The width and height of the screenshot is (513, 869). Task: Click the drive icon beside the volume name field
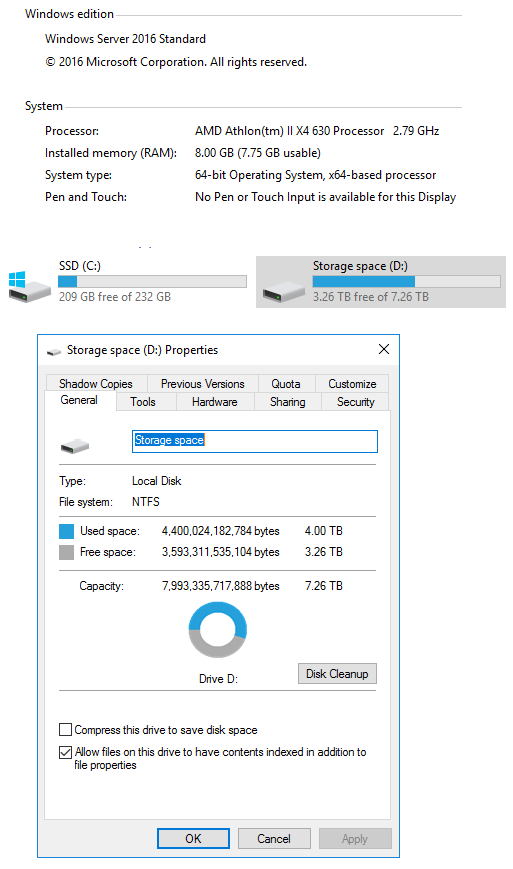[x=75, y=446]
